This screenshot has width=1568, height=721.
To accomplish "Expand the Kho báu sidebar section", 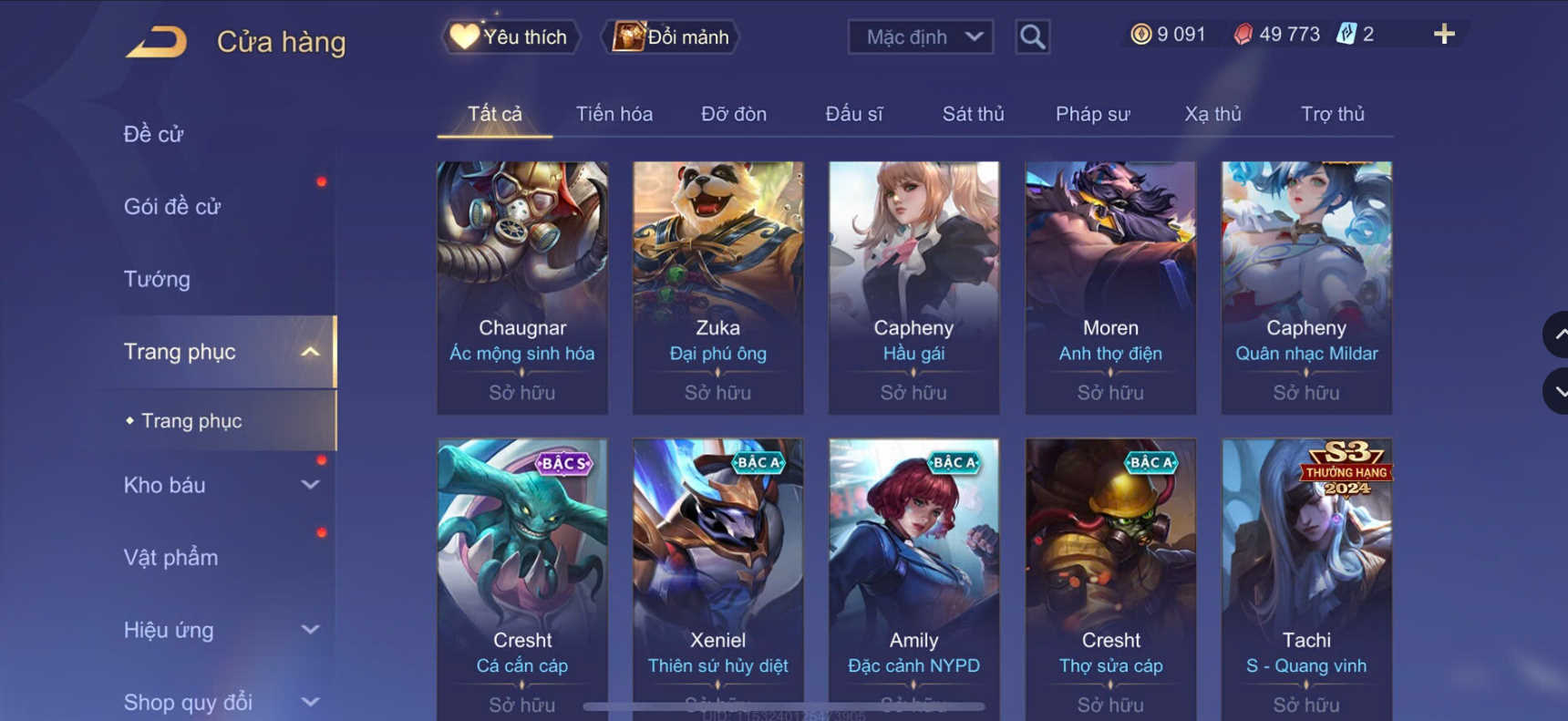I will point(310,485).
